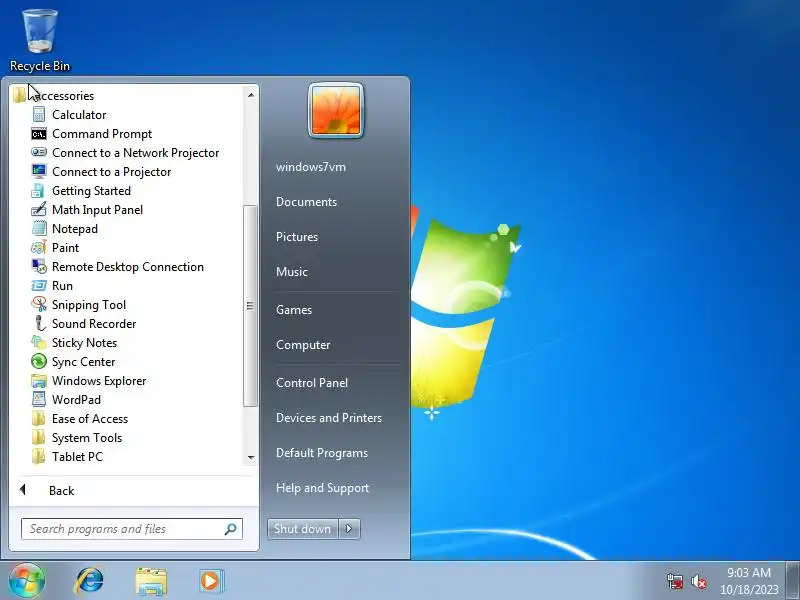800x600 pixels.
Task: Click the Connect to a Network Projector icon
Action: click(x=39, y=153)
